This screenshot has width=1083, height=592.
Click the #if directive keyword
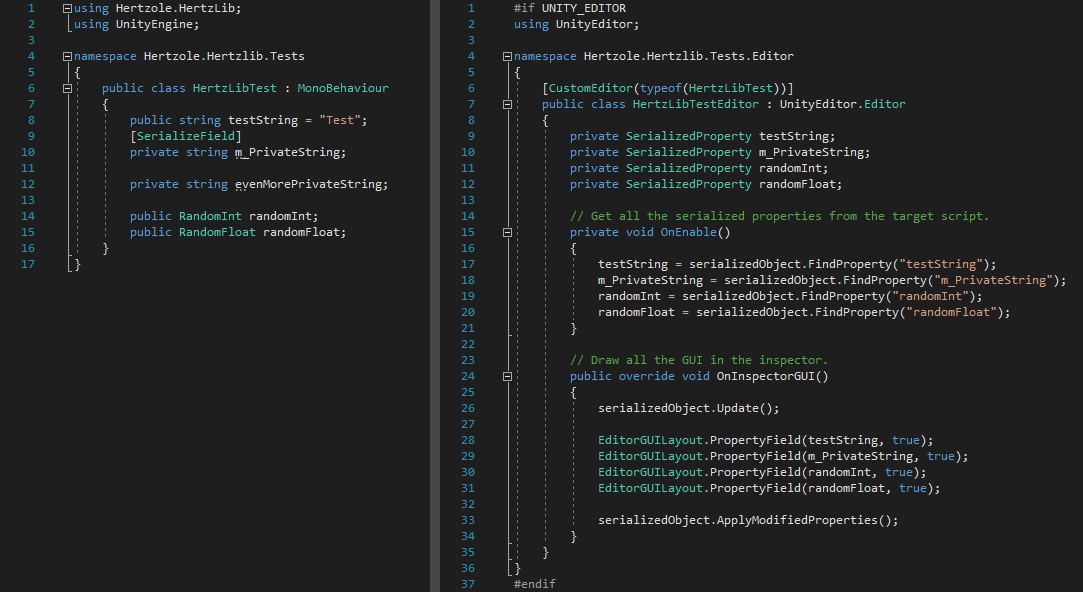pos(524,8)
